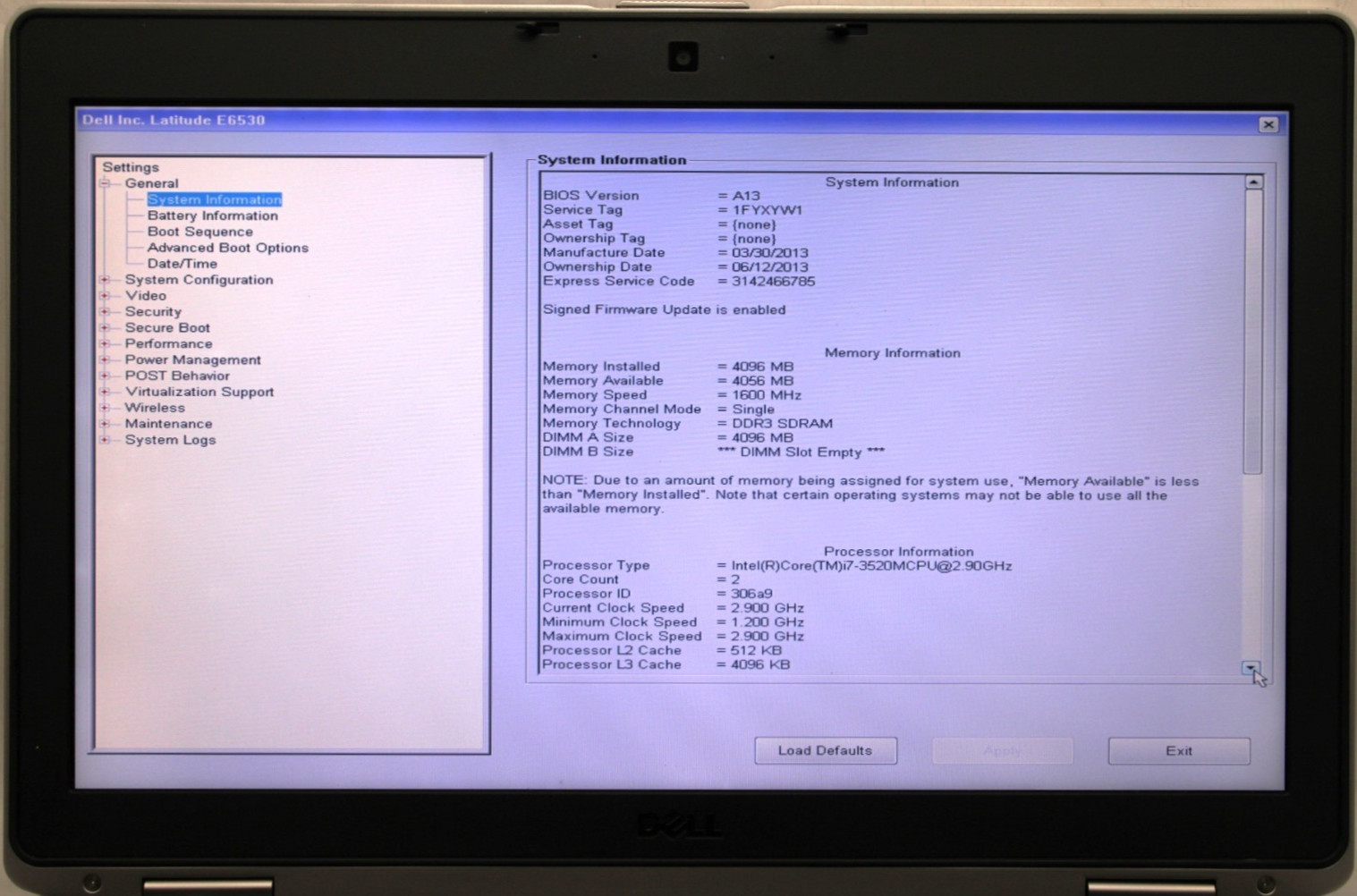The width and height of the screenshot is (1357, 896).
Task: Select the Virtualization Support label
Action: 199,392
